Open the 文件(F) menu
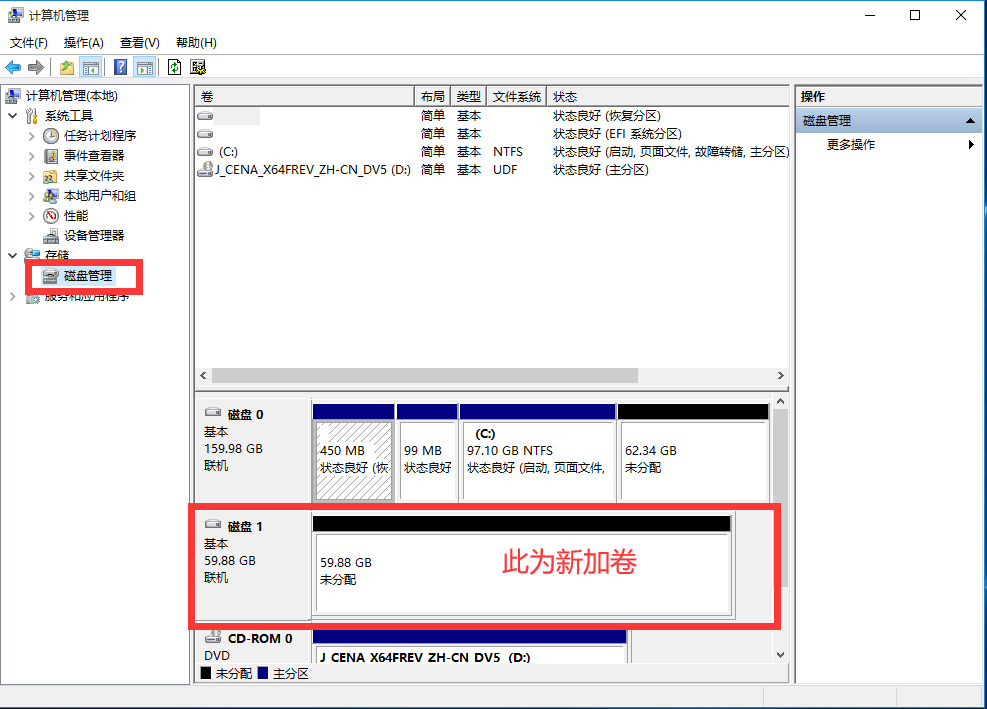The height and width of the screenshot is (709, 987). click(x=28, y=43)
